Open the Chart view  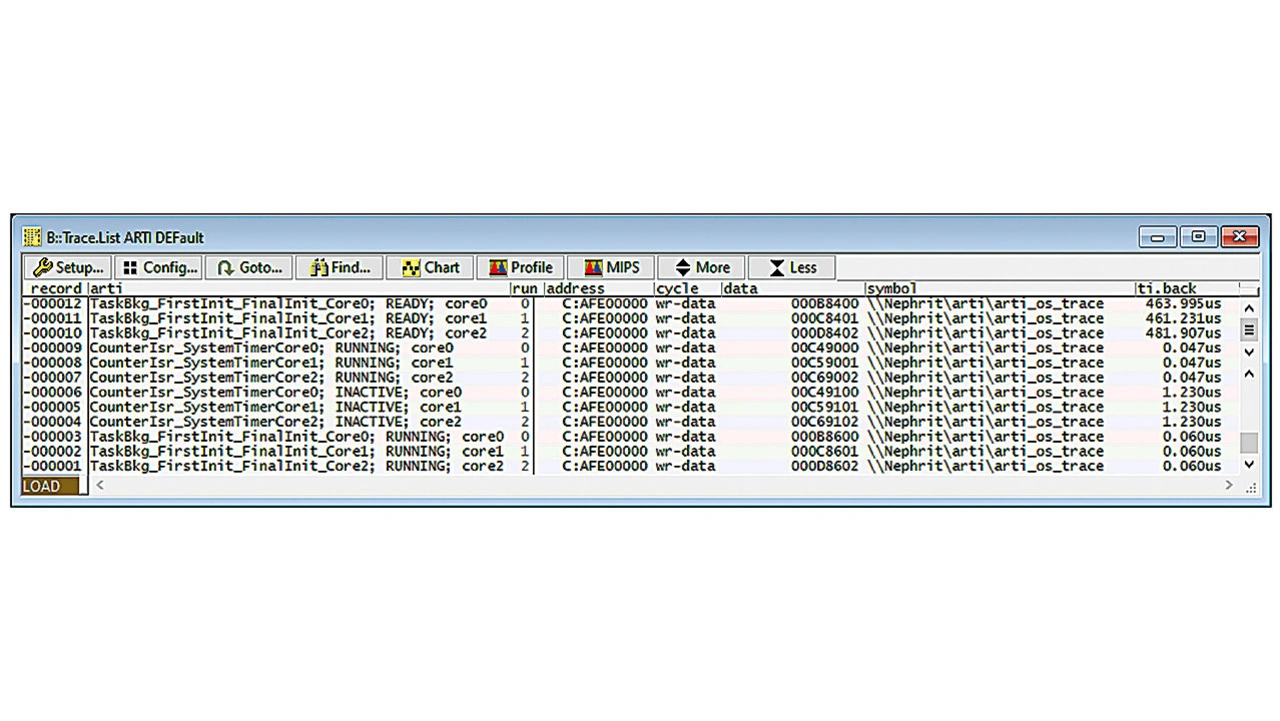pyautogui.click(x=430, y=268)
